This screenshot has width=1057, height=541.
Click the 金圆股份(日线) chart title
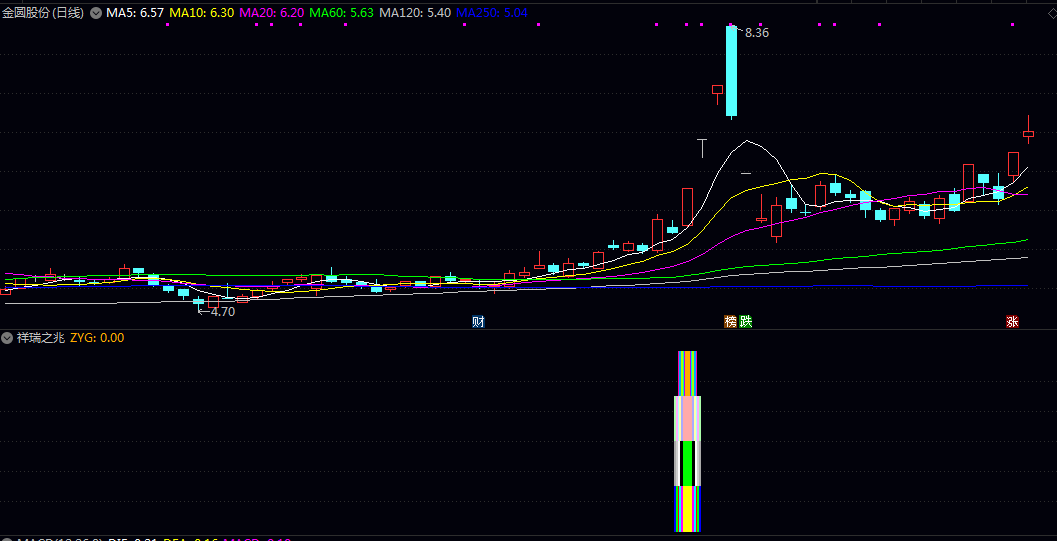[43, 13]
